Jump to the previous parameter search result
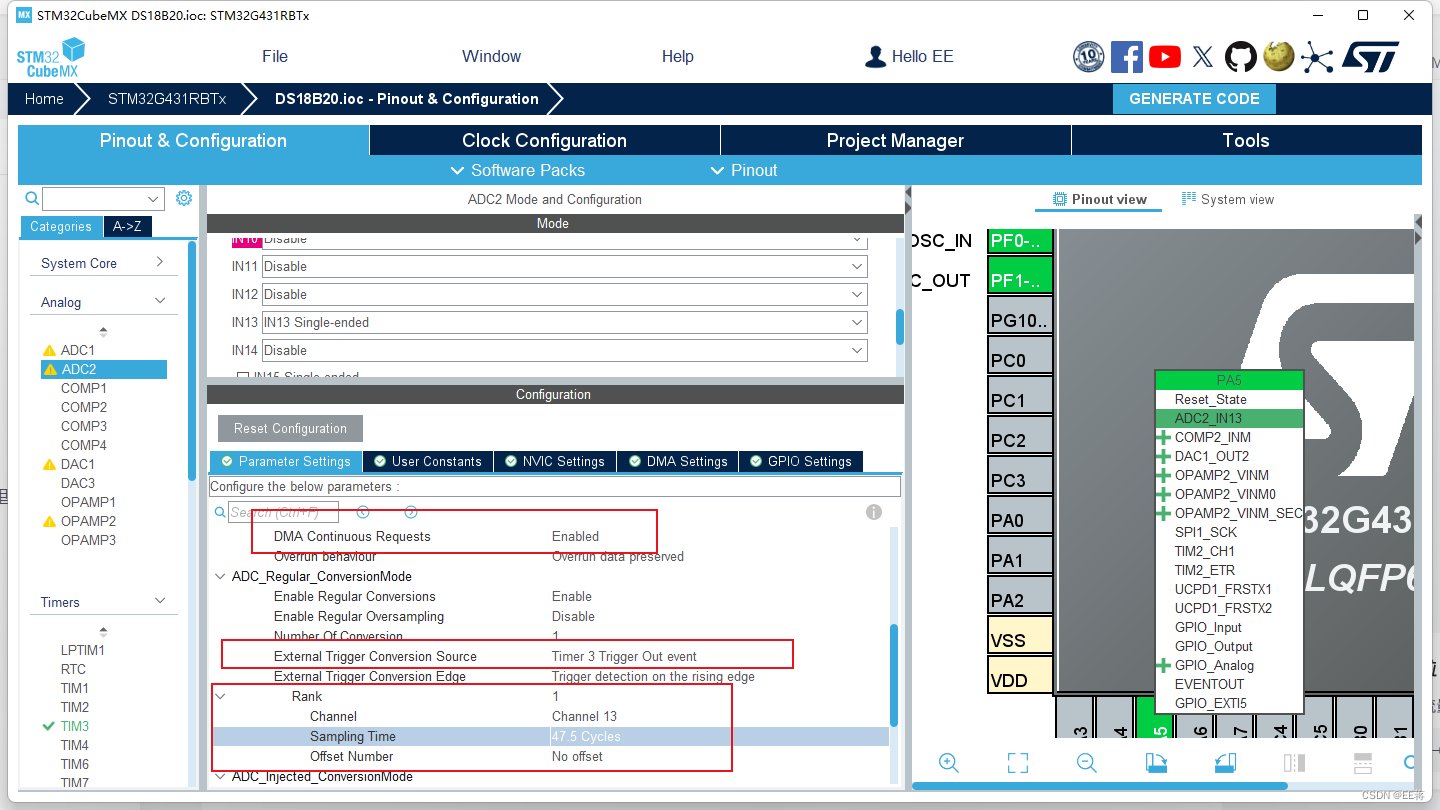The height and width of the screenshot is (810, 1440). [363, 512]
